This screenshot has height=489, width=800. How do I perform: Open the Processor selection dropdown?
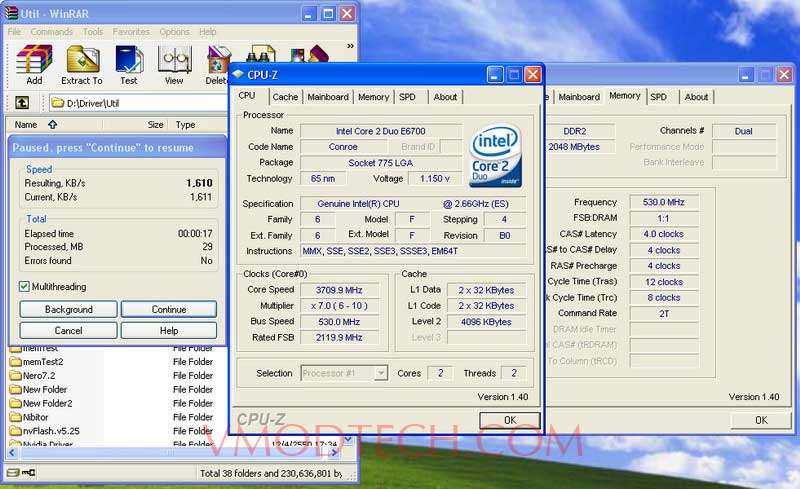381,373
